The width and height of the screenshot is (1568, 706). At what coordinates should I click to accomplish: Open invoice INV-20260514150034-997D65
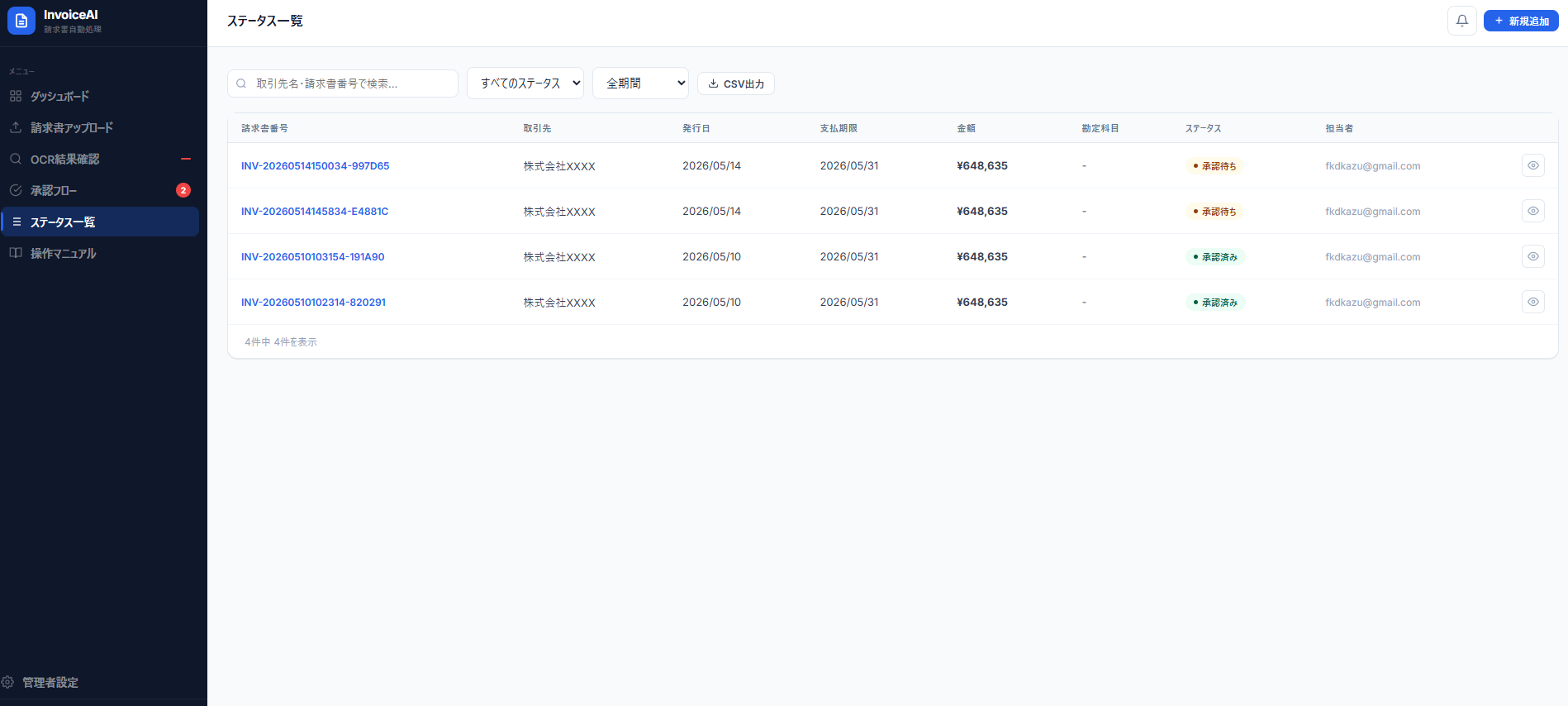point(315,165)
